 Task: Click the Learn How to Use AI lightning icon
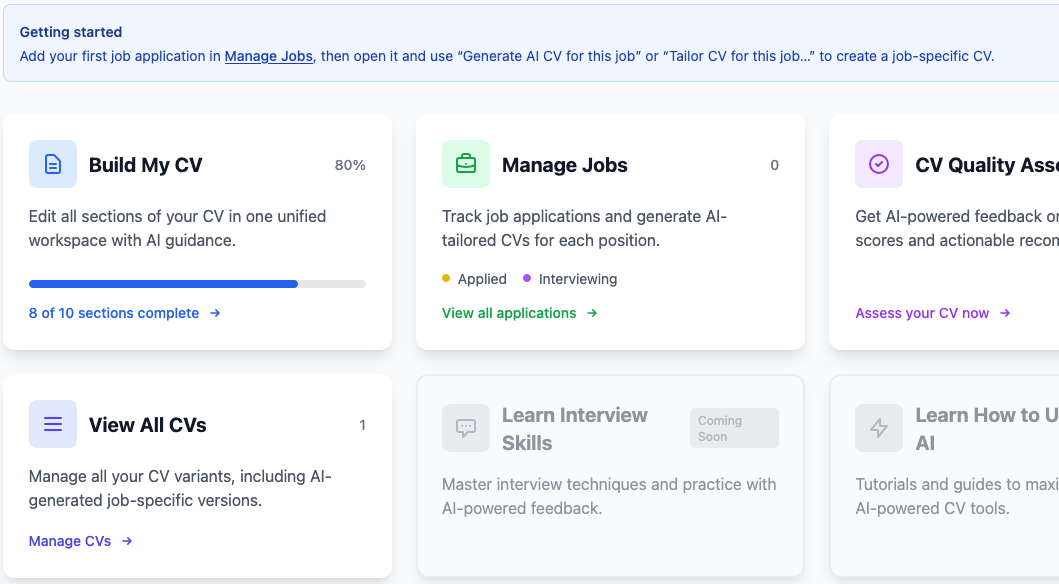point(878,428)
